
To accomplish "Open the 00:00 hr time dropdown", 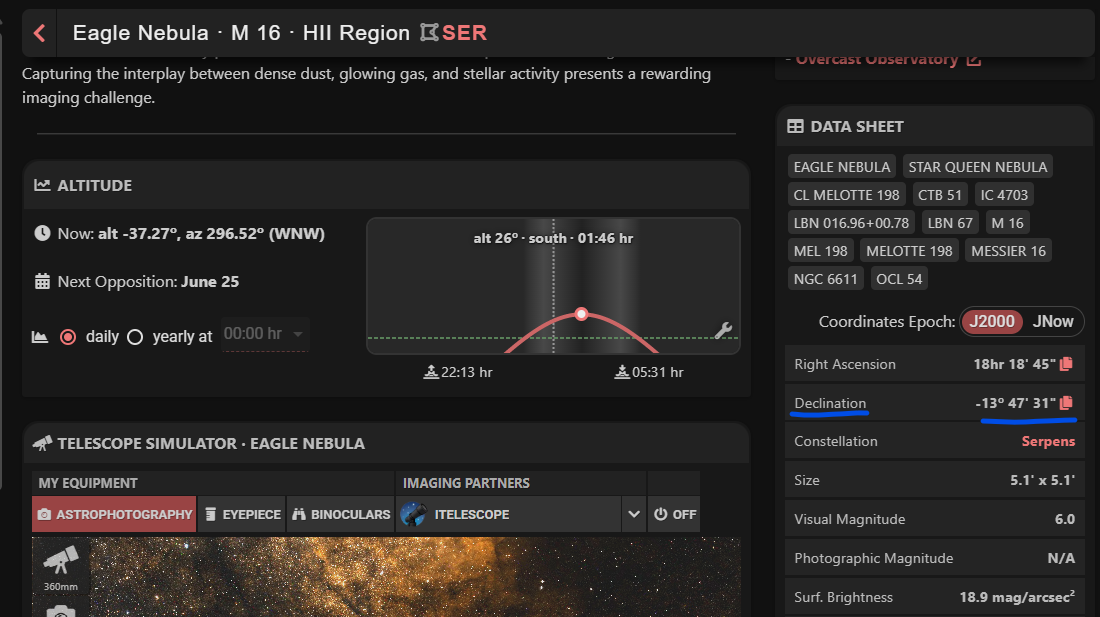I will pos(265,335).
